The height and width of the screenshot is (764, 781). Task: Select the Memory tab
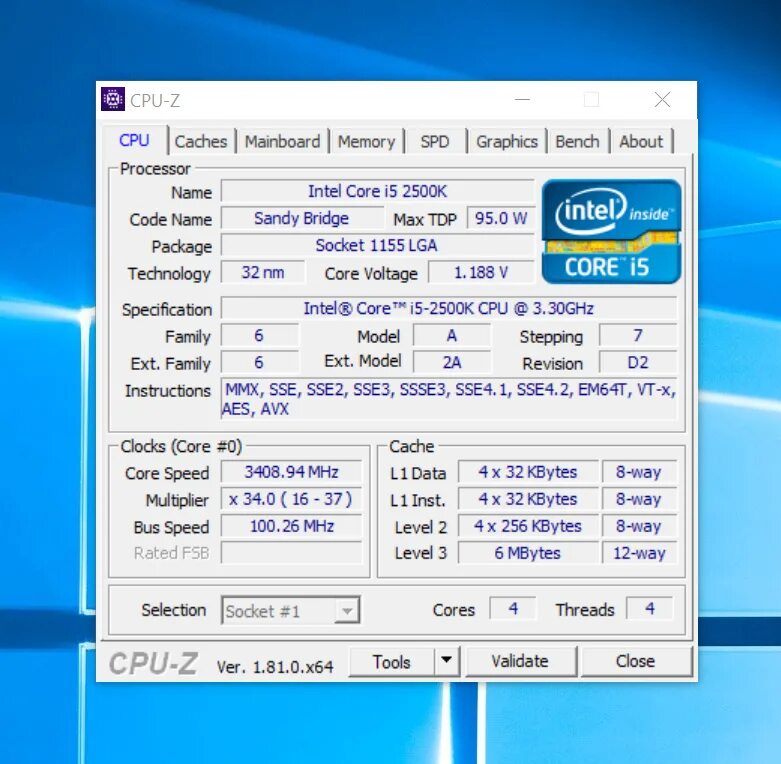point(367,141)
